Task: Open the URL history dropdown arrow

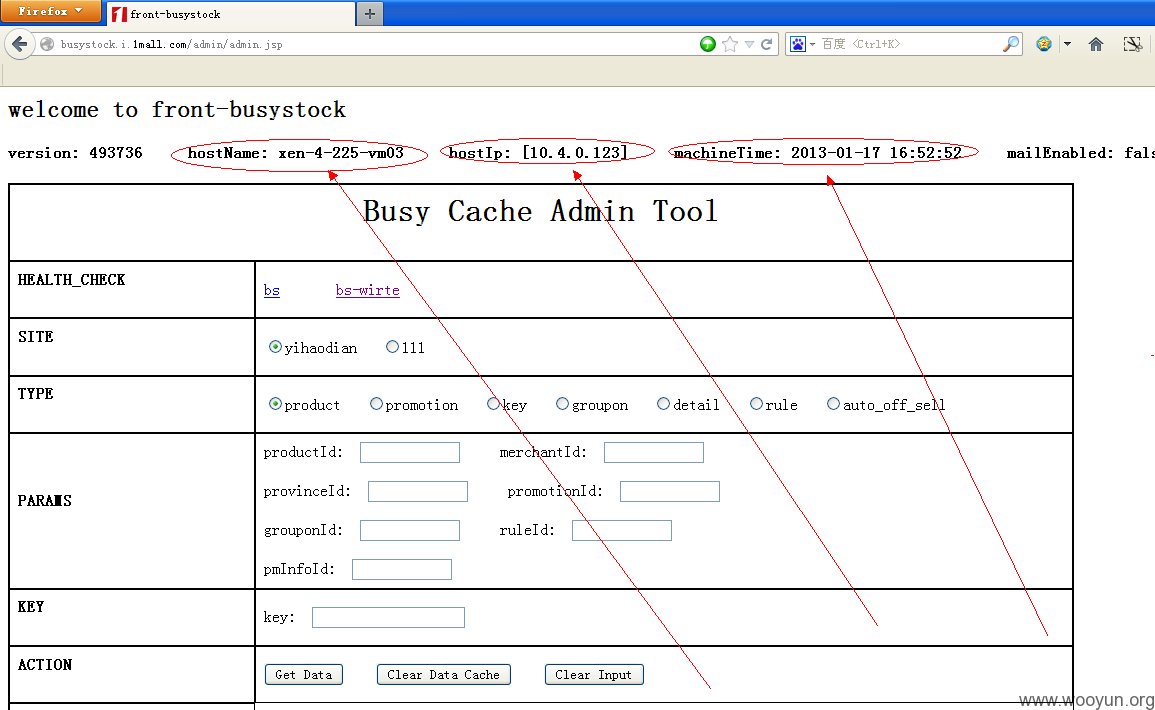Action: (749, 44)
